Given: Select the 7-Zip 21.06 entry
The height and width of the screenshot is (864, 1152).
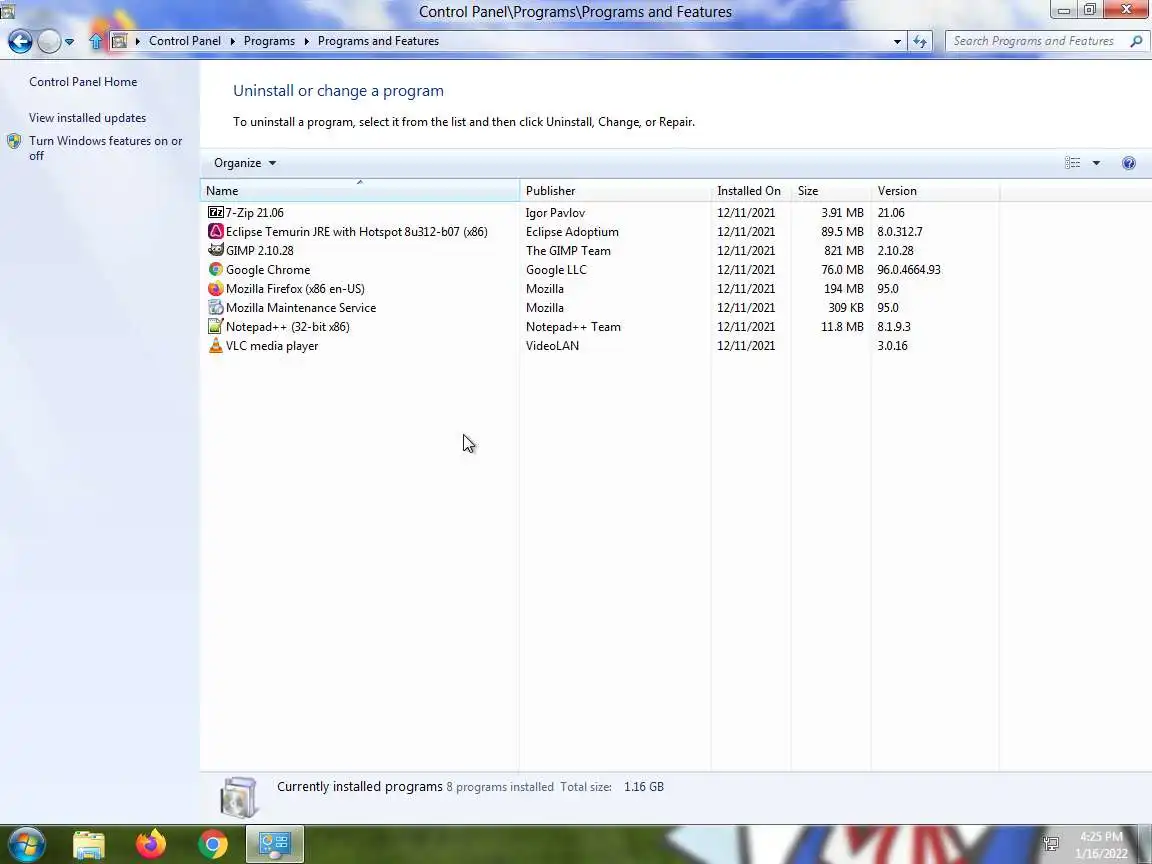Looking at the screenshot, I should coord(254,212).
